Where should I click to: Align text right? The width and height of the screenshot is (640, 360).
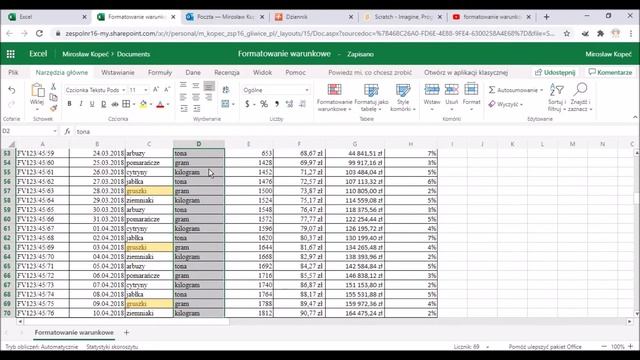pyautogui.click(x=209, y=97)
